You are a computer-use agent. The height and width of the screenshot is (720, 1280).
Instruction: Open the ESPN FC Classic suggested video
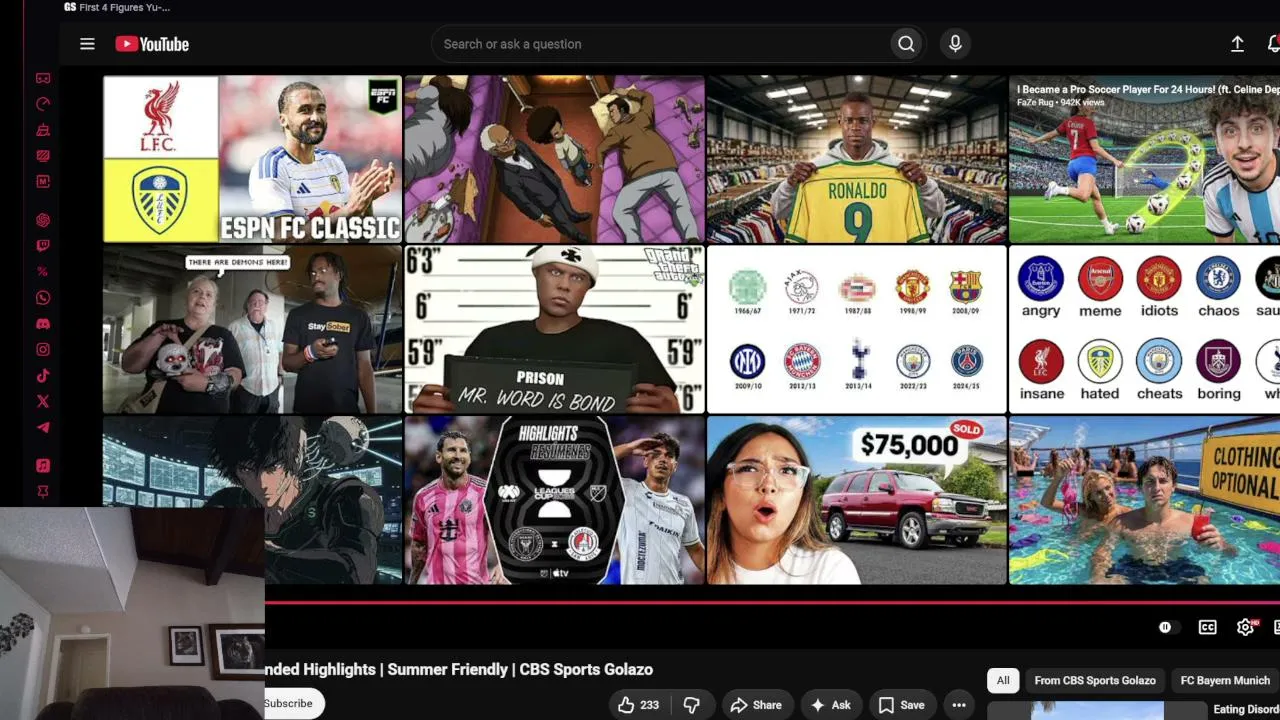[252, 159]
